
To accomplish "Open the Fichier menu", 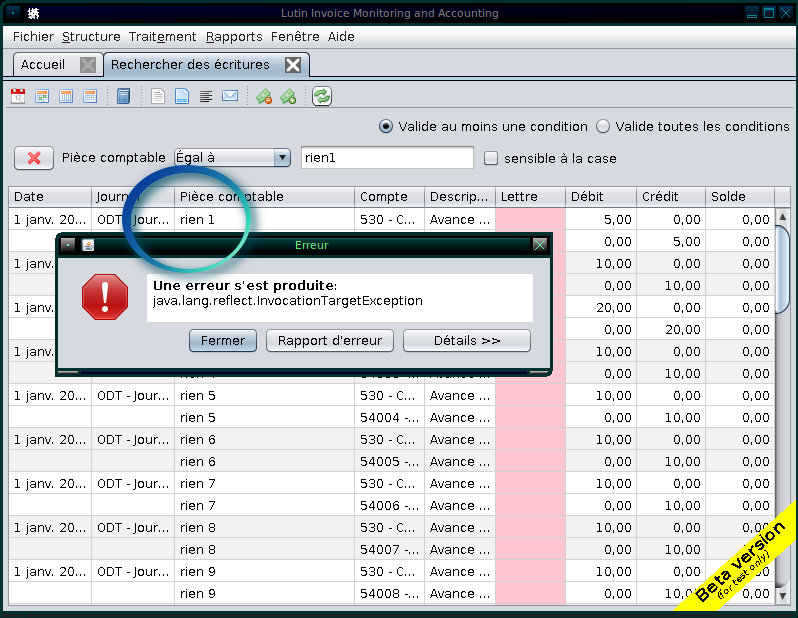I will point(33,37).
